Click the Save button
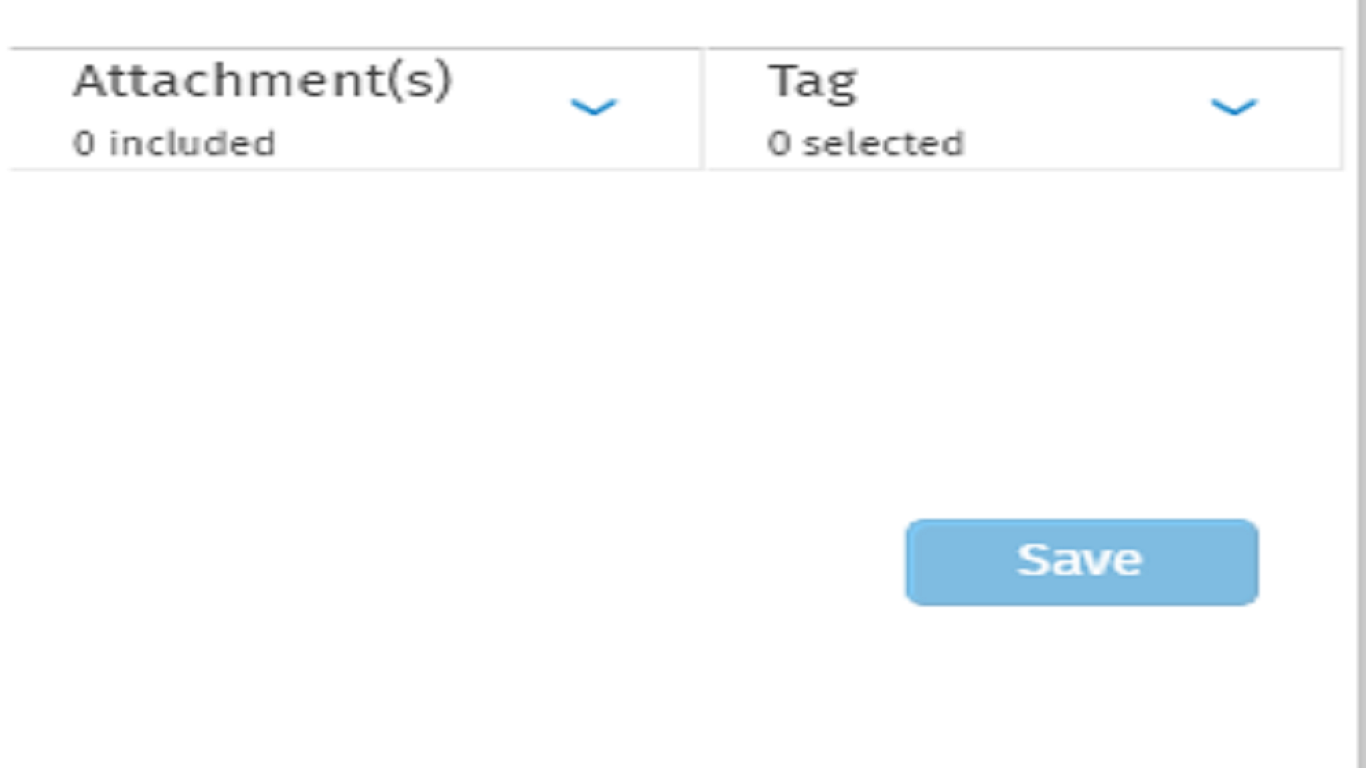 (1081, 561)
